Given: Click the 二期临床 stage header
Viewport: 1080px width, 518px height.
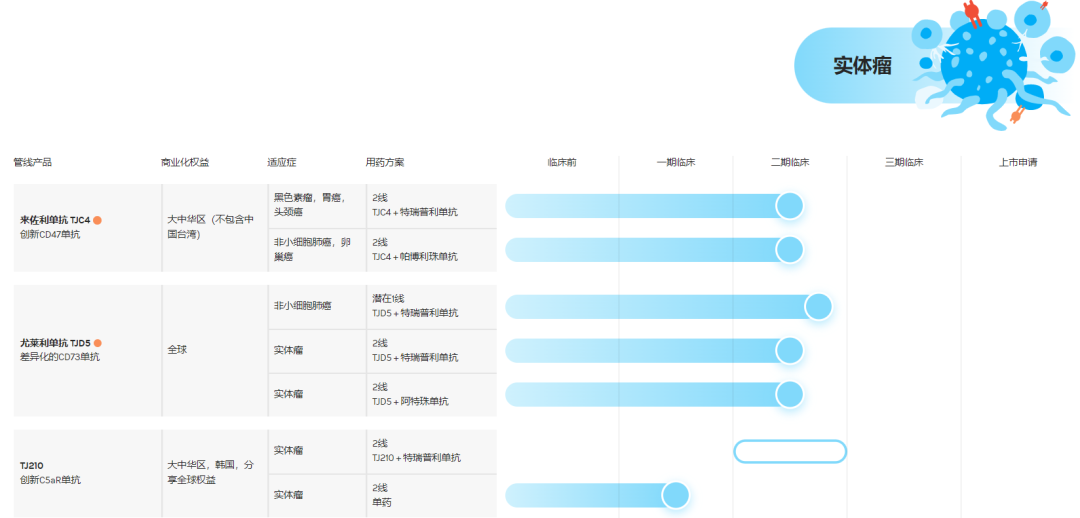Looking at the screenshot, I should tap(790, 163).
